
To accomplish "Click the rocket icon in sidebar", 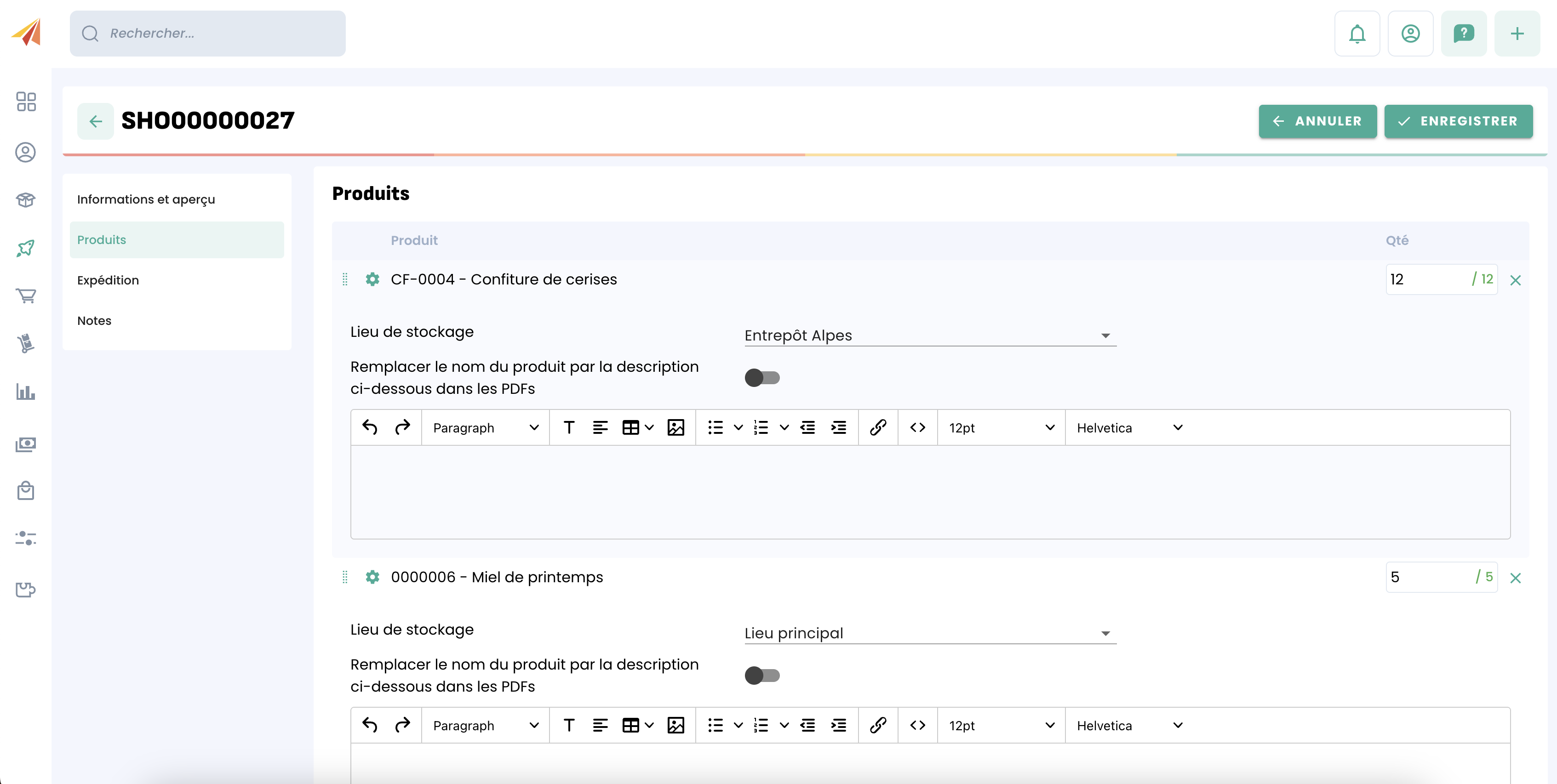I will pyautogui.click(x=25, y=248).
